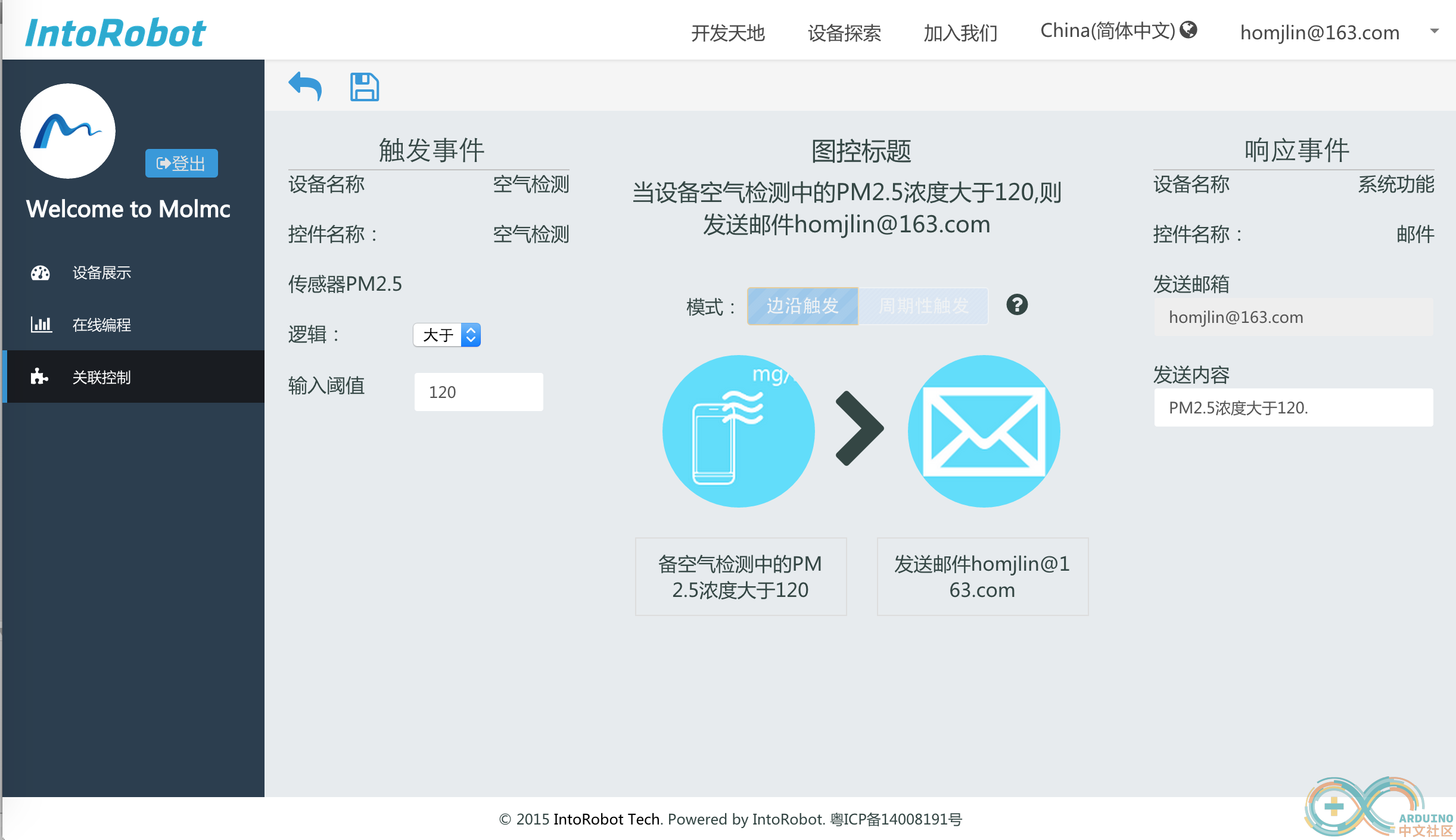Image resolution: width=1456 pixels, height=840 pixels.
Task: Click the save floppy disk icon
Action: [364, 87]
